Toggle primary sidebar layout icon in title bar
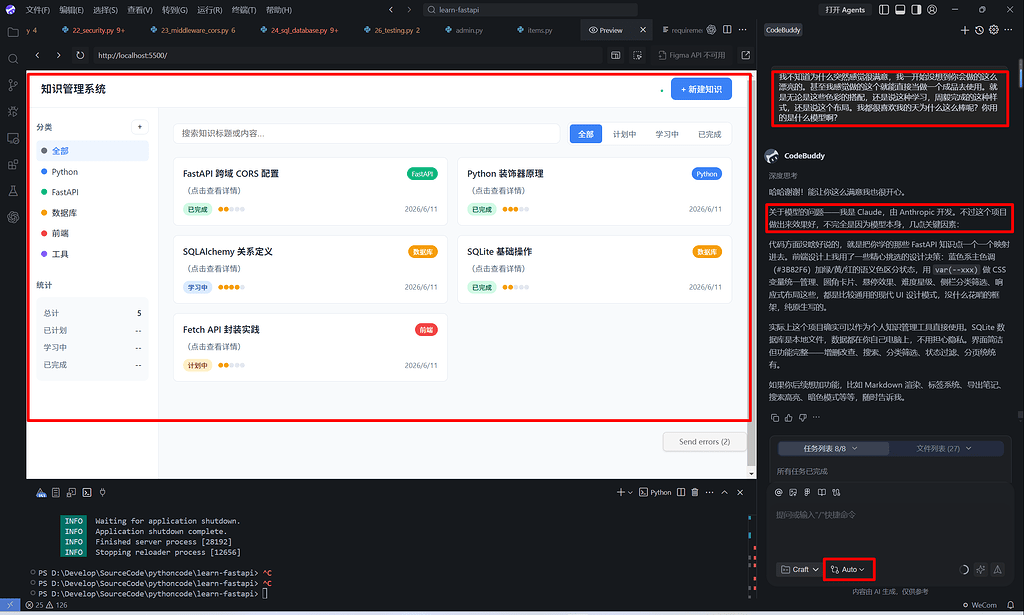Viewport: 1024px width, 615px height. (x=884, y=10)
